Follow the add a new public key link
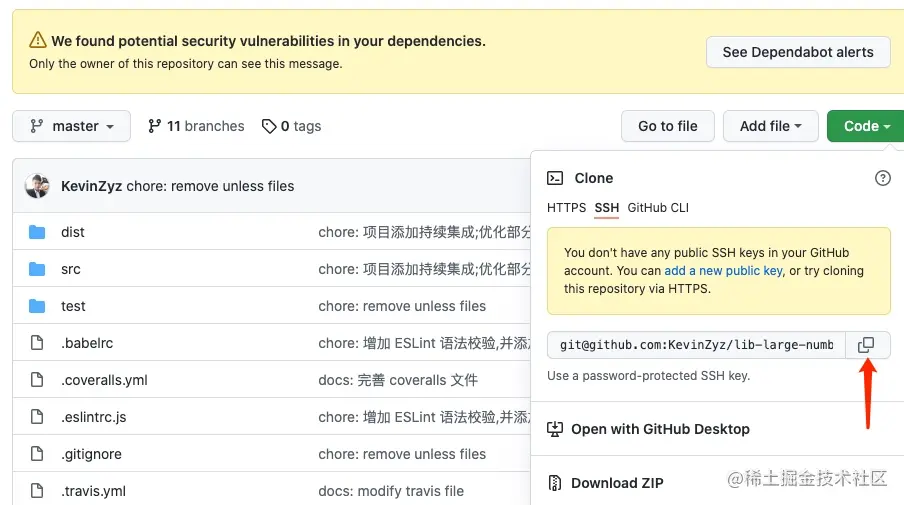The width and height of the screenshot is (904, 505). (x=724, y=271)
